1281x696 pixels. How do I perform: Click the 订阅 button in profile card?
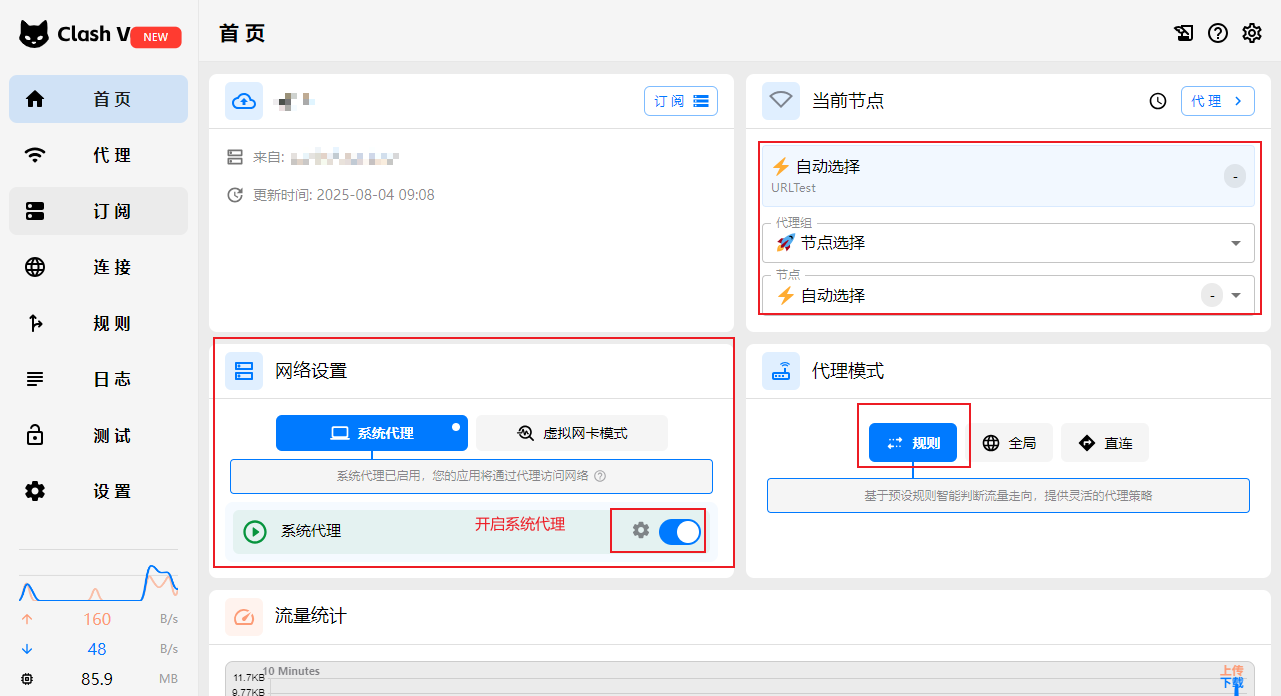click(x=681, y=101)
